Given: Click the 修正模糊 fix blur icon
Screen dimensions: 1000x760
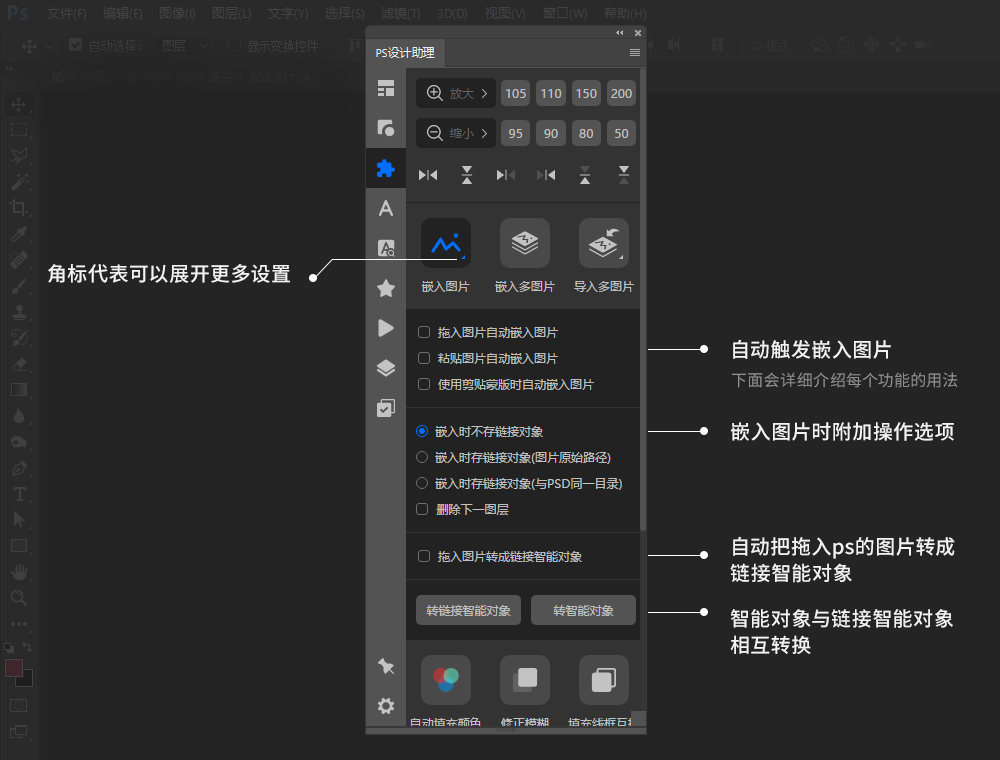Looking at the screenshot, I should tap(525, 680).
